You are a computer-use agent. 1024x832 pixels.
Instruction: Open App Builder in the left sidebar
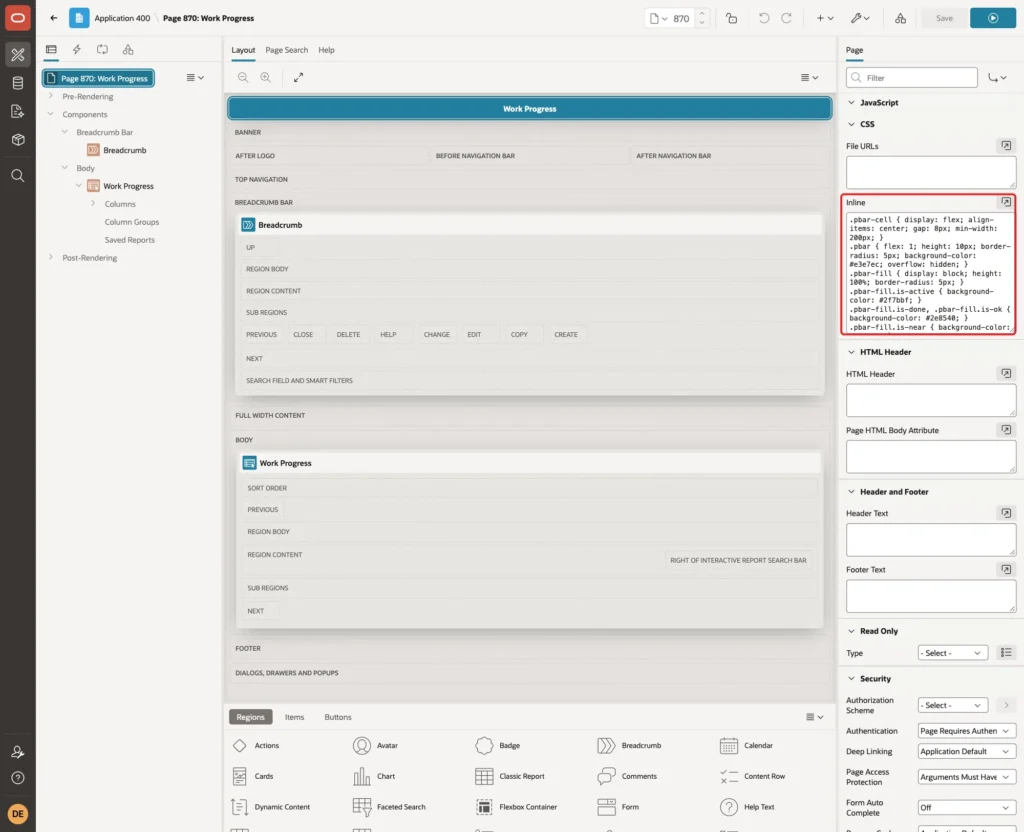pyautogui.click(x=18, y=54)
